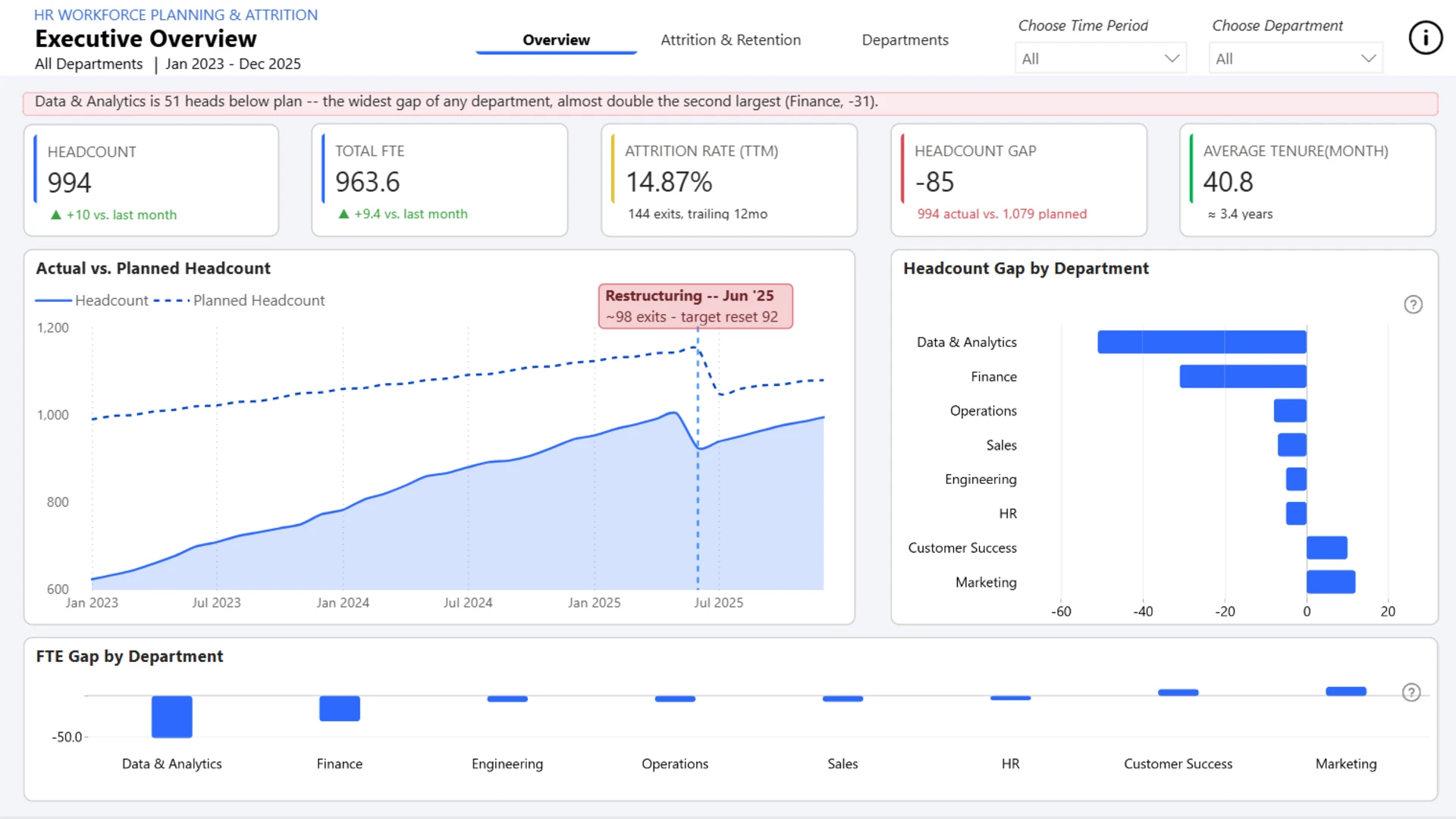1456x819 pixels.
Task: Click the 'Jan 2023 - Dec 2025' date range subtitle
Action: (x=233, y=64)
